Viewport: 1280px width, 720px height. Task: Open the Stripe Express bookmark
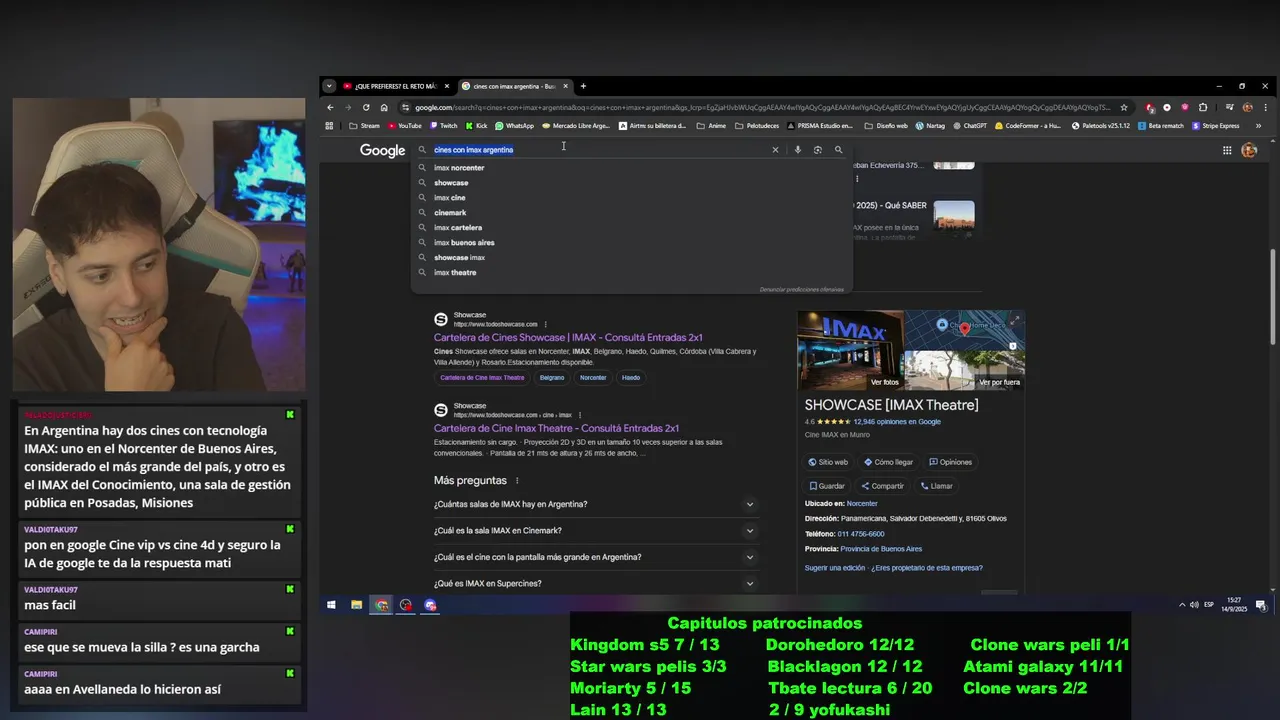point(1215,126)
